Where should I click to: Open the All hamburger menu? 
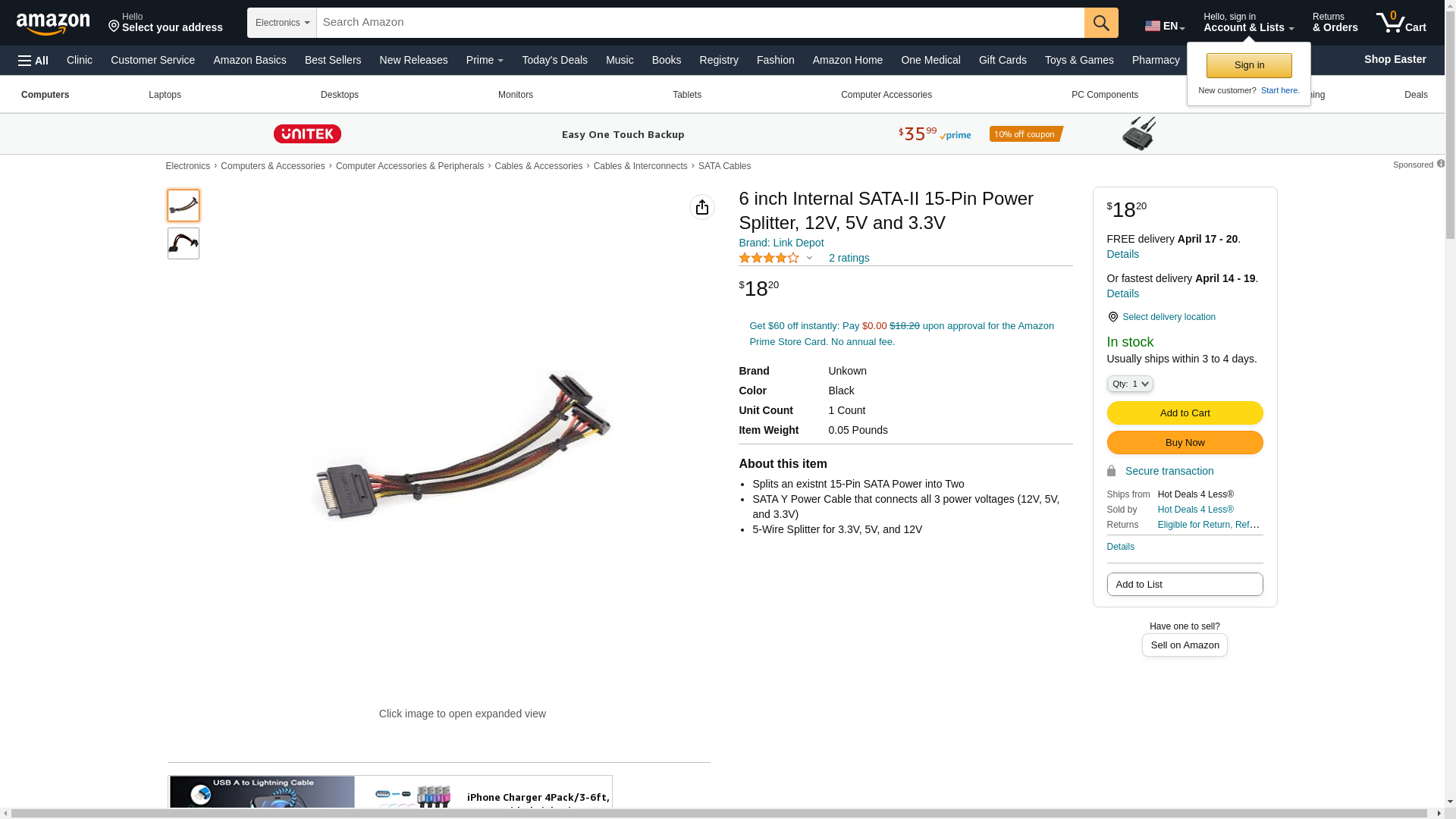click(33, 60)
